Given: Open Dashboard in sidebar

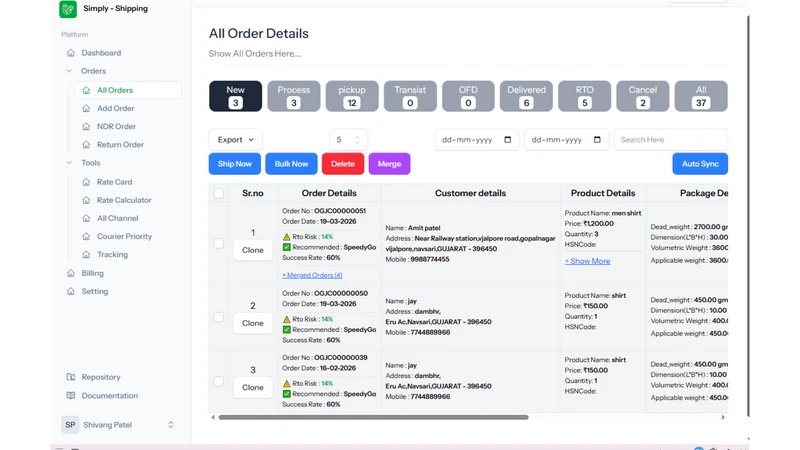Looking at the screenshot, I should pos(101,53).
